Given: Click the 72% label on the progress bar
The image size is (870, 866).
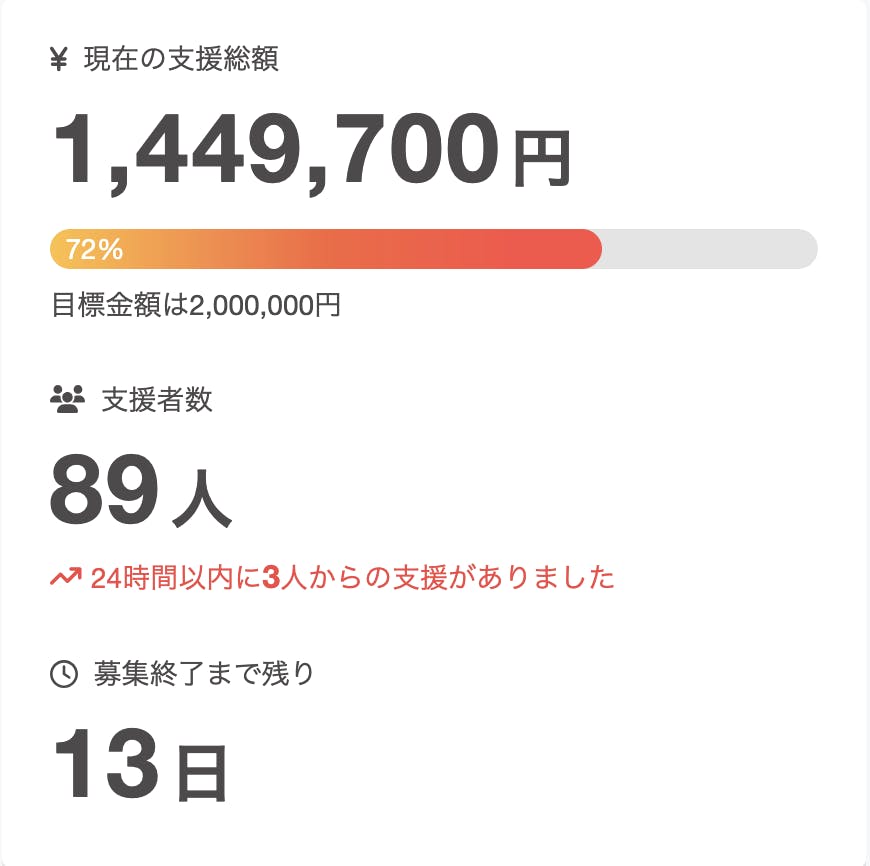Looking at the screenshot, I should pos(94,250).
